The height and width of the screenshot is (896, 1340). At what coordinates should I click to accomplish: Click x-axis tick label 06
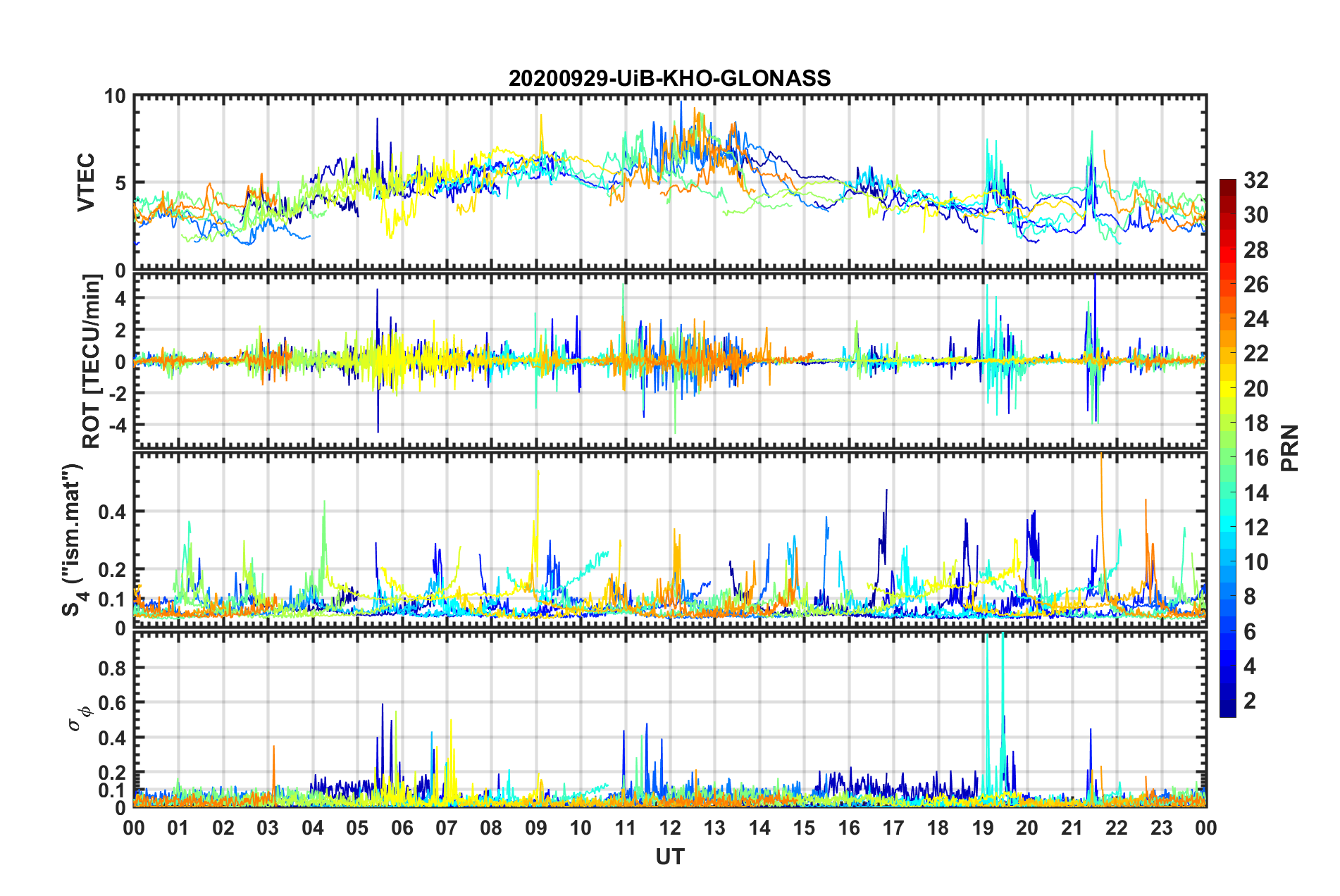click(x=402, y=828)
